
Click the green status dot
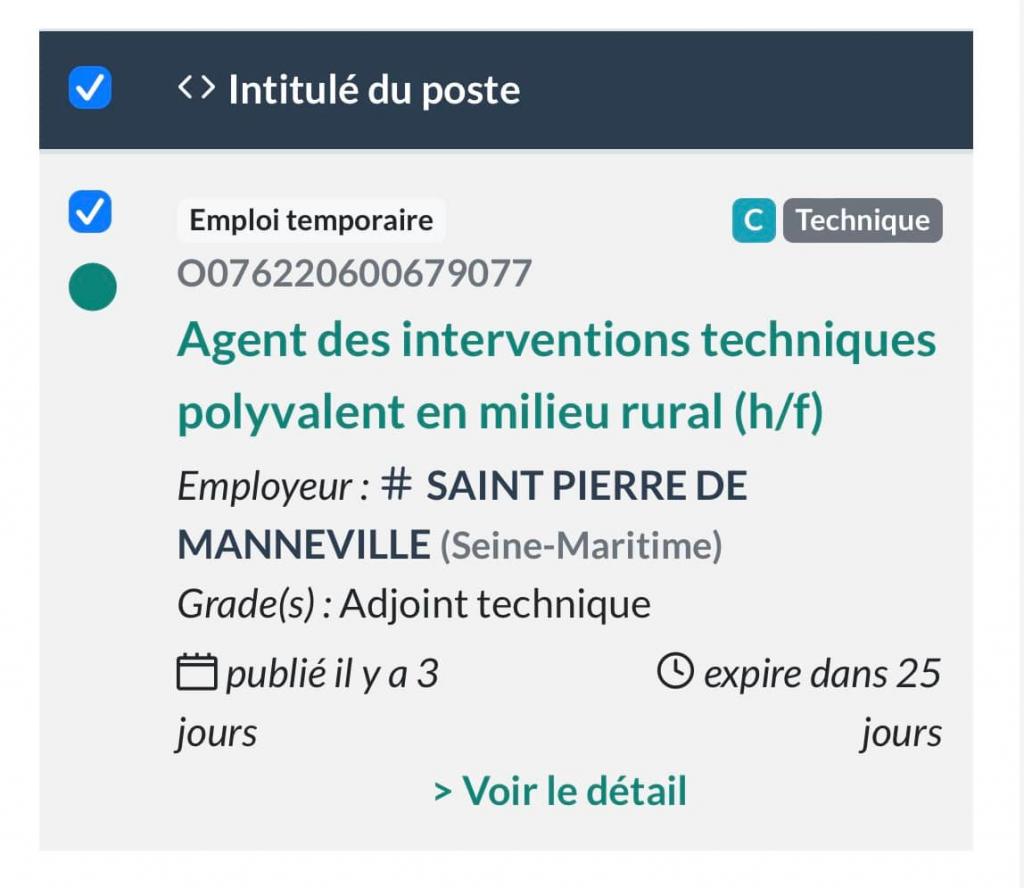(x=92, y=287)
